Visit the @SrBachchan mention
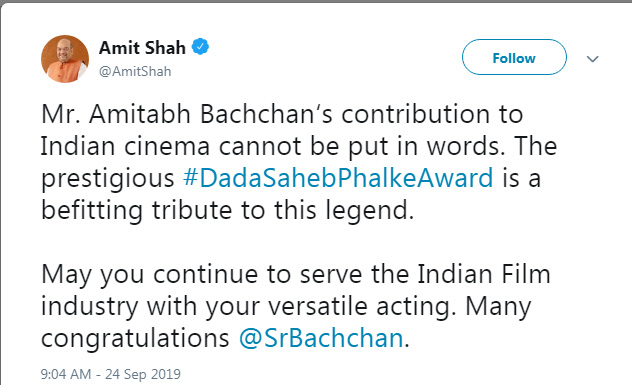The height and width of the screenshot is (385, 632). (321, 337)
